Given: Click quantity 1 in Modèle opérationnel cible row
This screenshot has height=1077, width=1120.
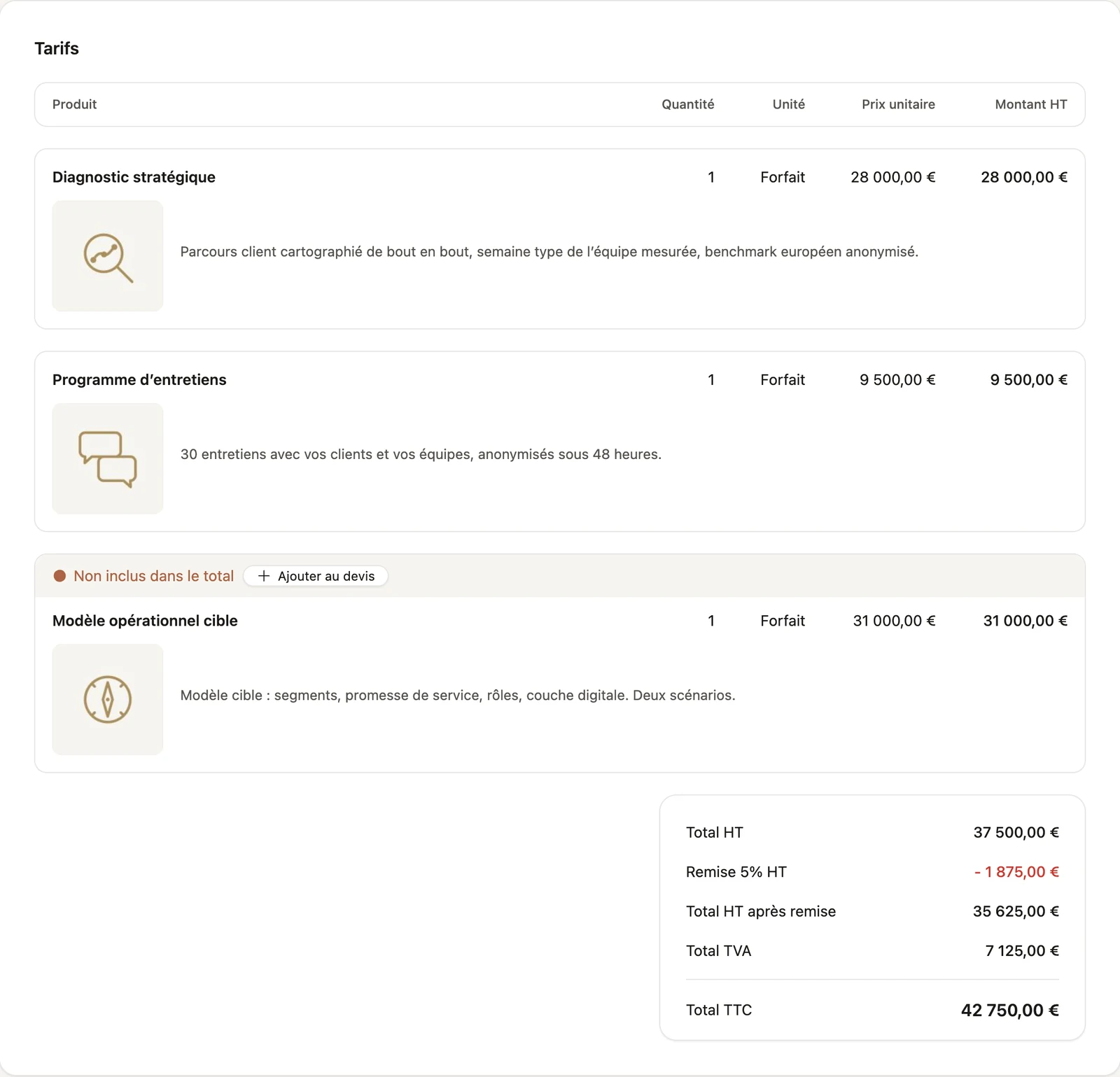Looking at the screenshot, I should 711,621.
